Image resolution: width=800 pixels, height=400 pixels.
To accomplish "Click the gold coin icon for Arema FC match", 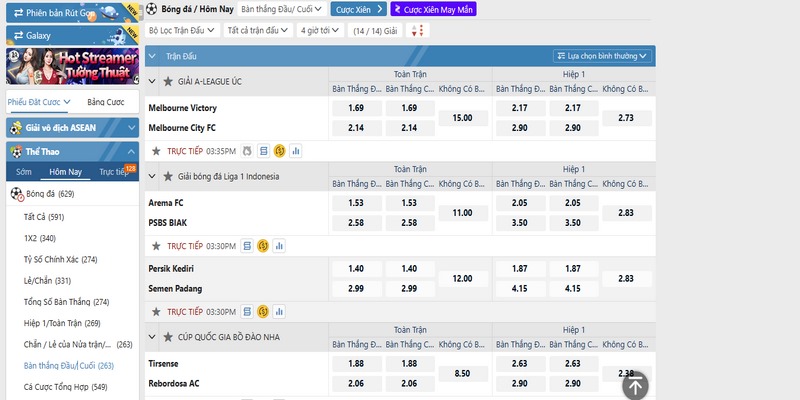I will 262,246.
